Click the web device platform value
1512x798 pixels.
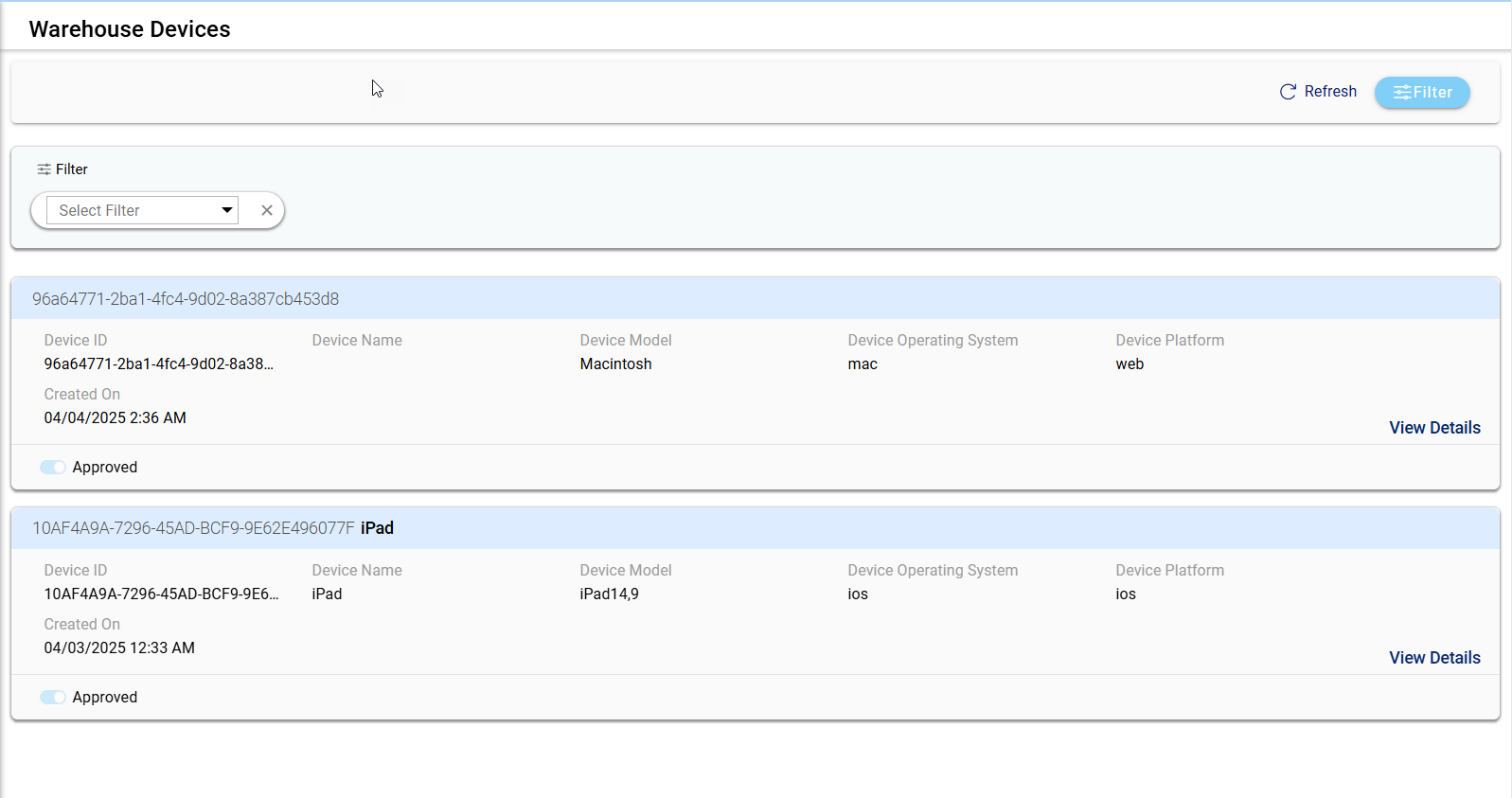tap(1129, 364)
